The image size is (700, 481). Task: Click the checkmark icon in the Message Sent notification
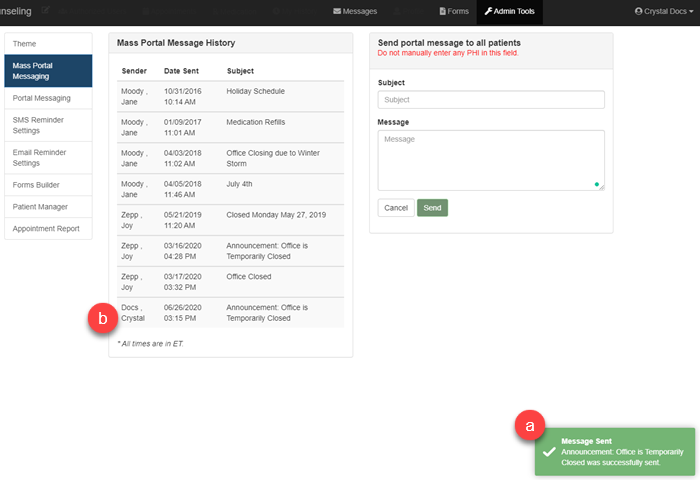click(549, 452)
